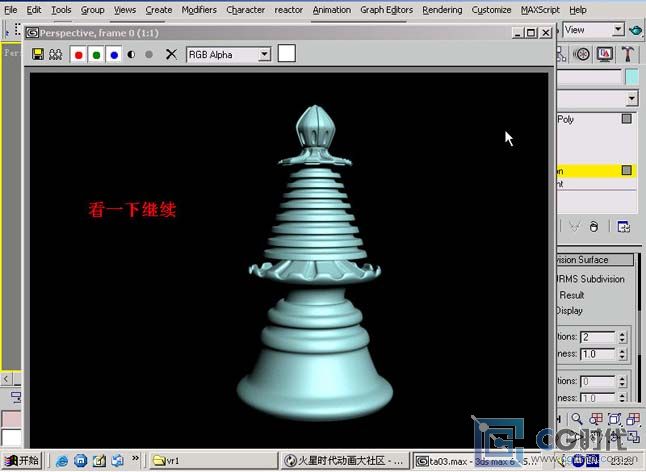Toggle the red channel display

[79, 55]
